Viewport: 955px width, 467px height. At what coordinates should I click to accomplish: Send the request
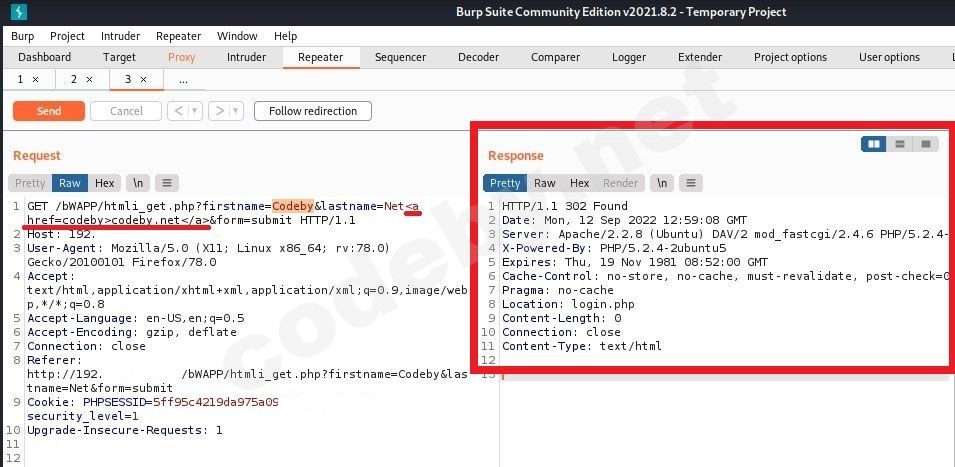click(x=49, y=111)
